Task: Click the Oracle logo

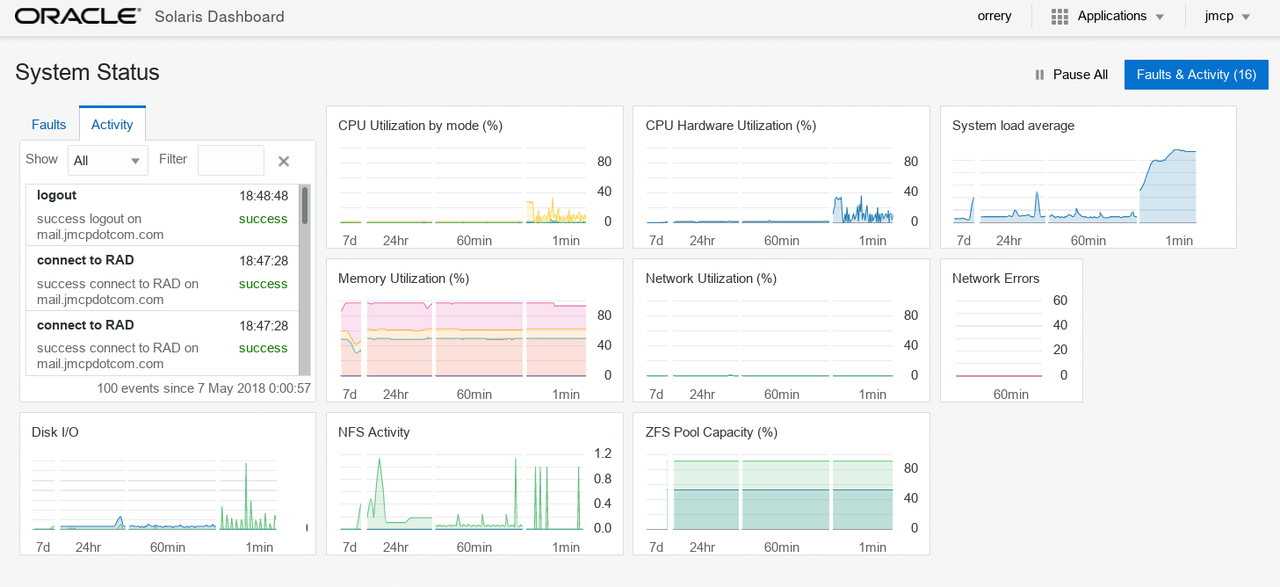Action: tap(78, 16)
